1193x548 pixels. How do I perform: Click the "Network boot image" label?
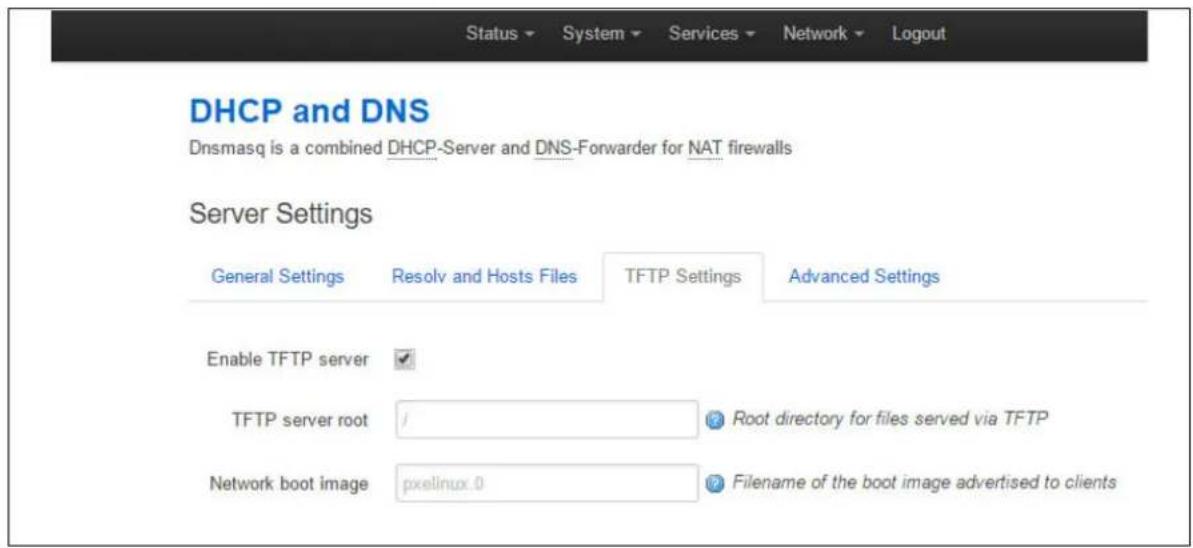pyautogui.click(x=290, y=483)
